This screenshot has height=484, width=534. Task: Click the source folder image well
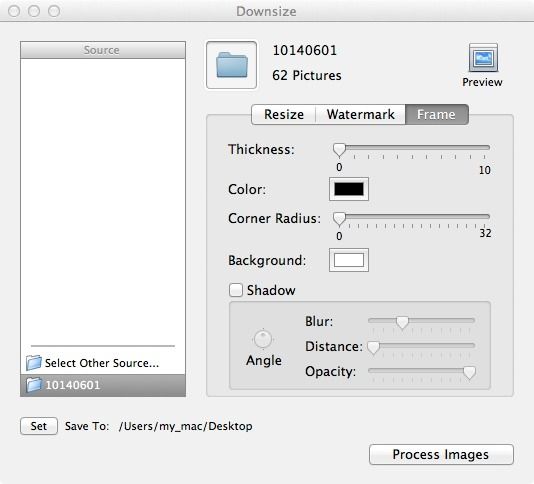[232, 65]
